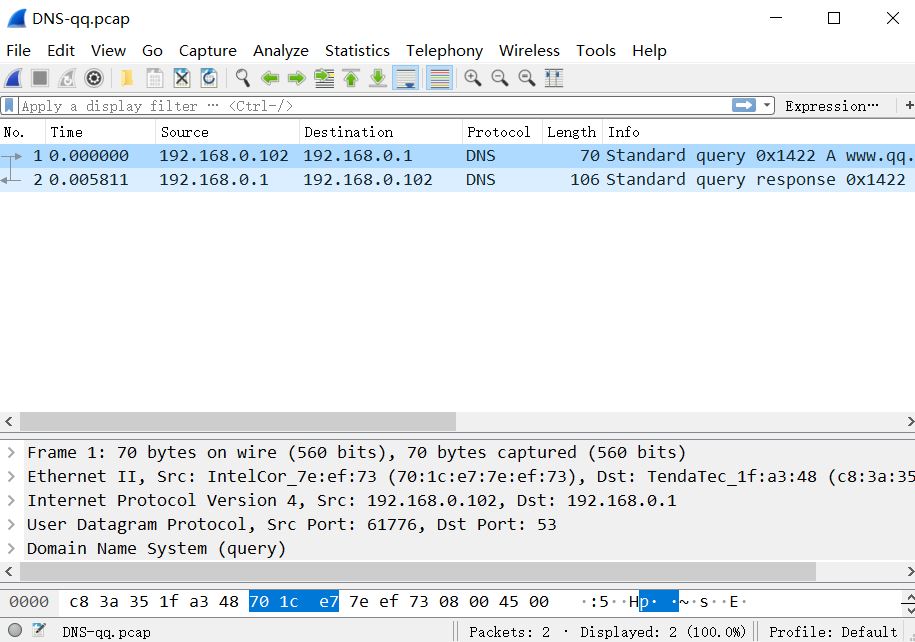Screen dimensions: 915x642
Task: Close this capture file X icon
Action: (x=181, y=78)
